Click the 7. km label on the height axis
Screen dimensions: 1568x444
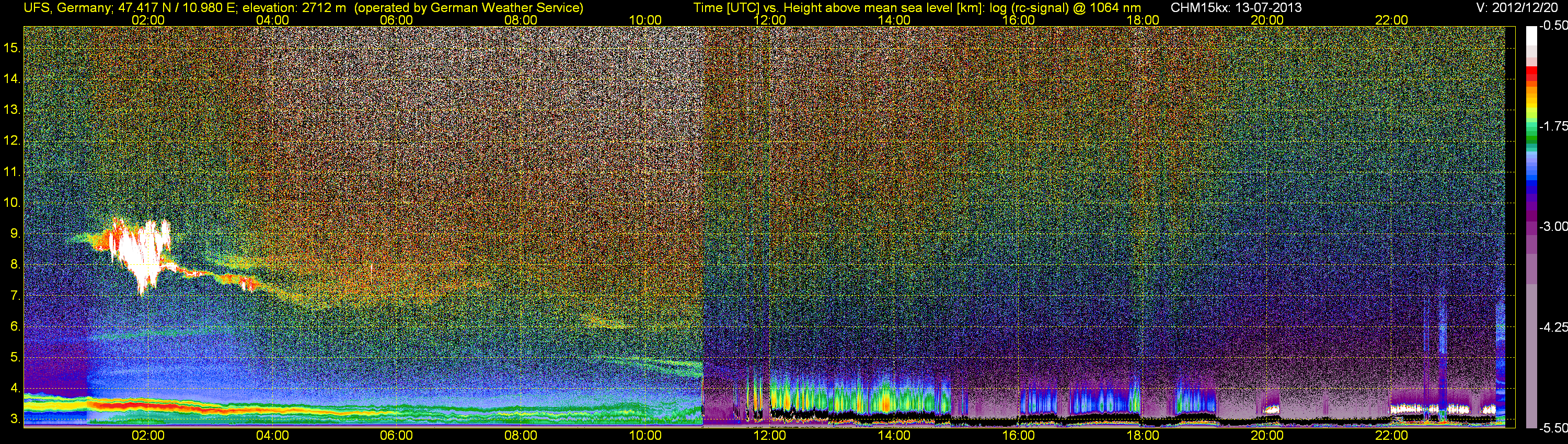[15, 296]
